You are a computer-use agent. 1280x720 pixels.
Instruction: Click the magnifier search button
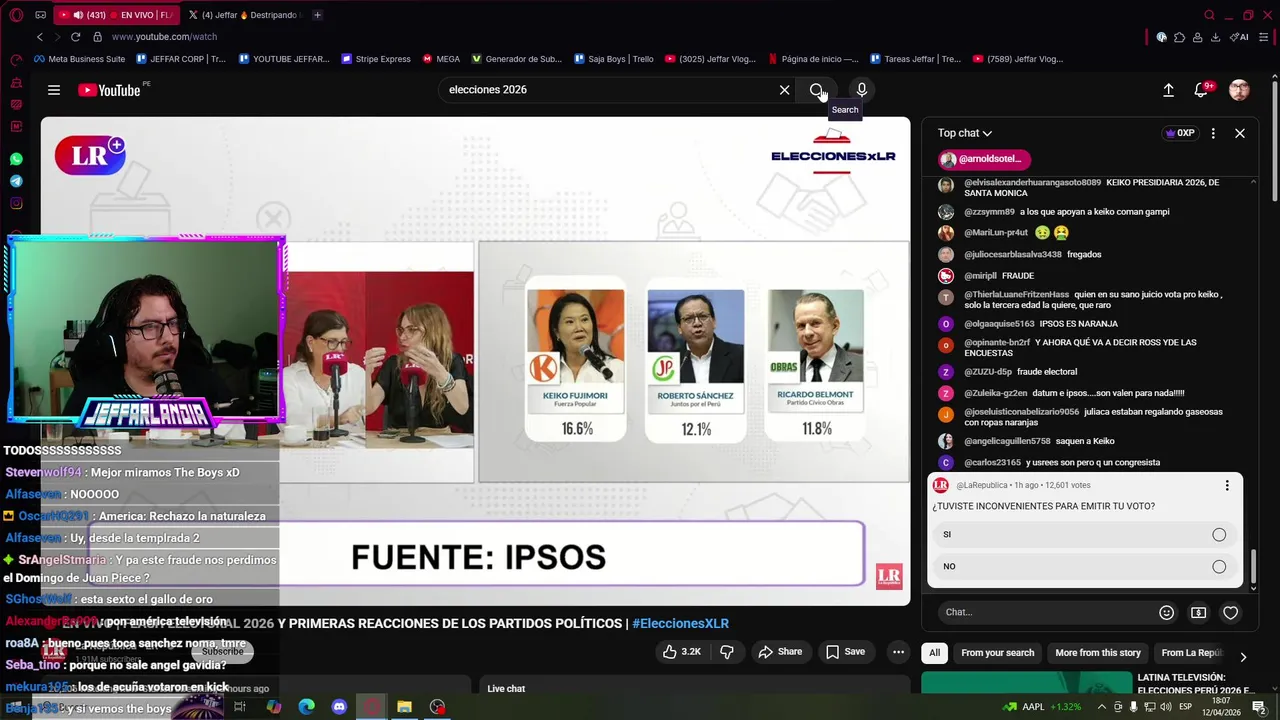pyautogui.click(x=817, y=90)
